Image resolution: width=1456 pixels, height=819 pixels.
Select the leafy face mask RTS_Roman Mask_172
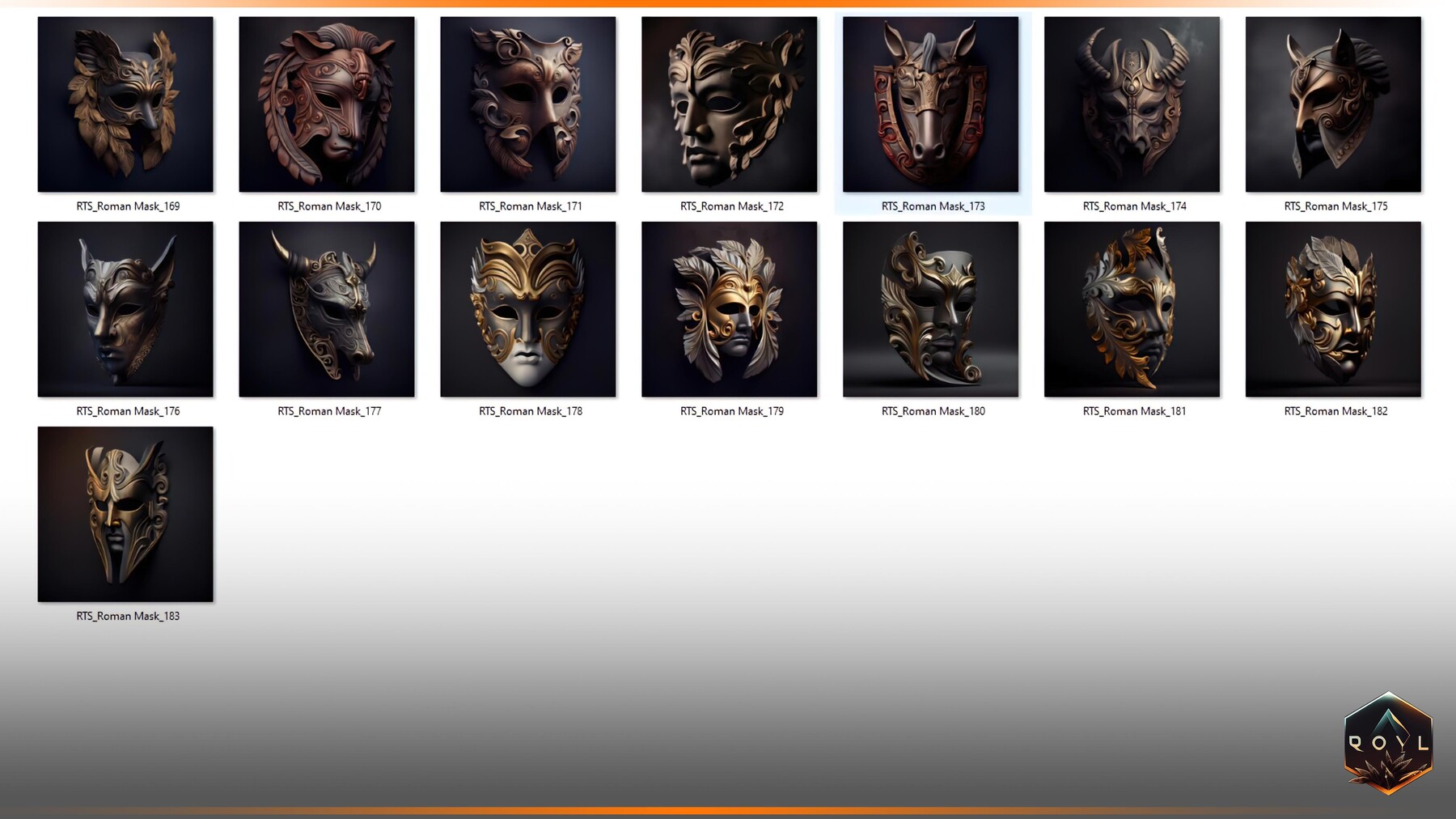point(729,104)
